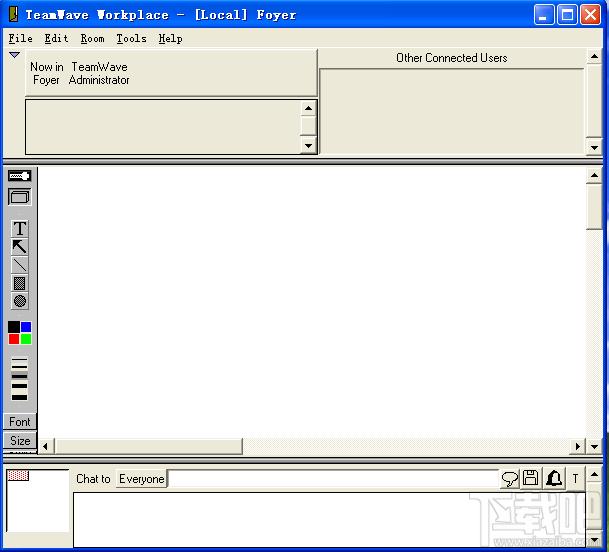609x552 pixels.
Task: Choose the second thickest line width
Action: (19, 386)
